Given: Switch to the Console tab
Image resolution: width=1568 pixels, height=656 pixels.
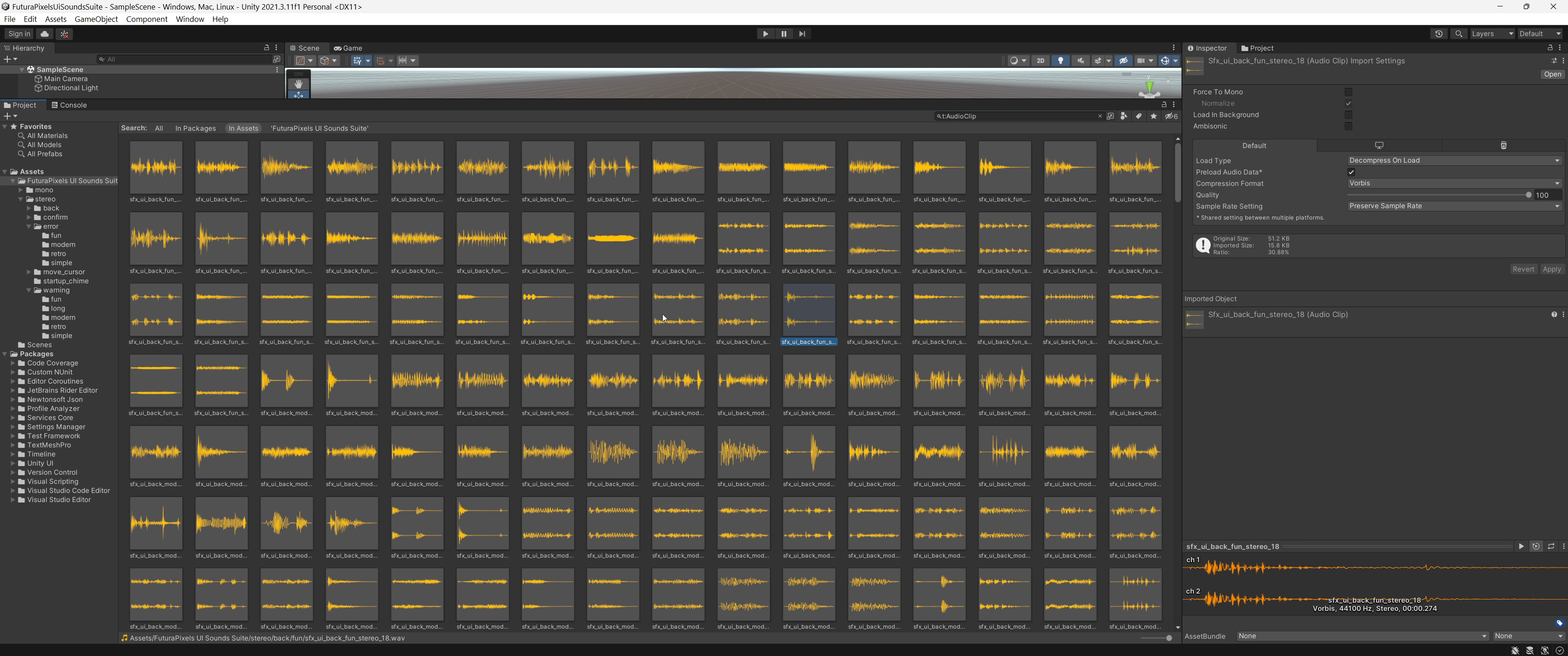Looking at the screenshot, I should tap(69, 105).
